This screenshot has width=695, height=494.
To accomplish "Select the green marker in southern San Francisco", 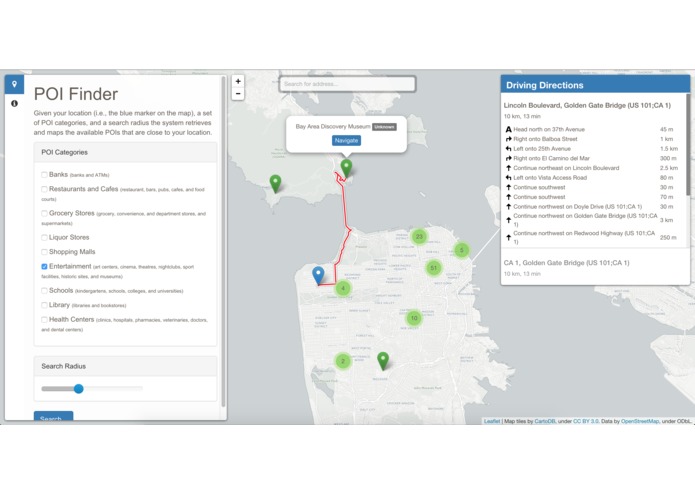I will [383, 361].
